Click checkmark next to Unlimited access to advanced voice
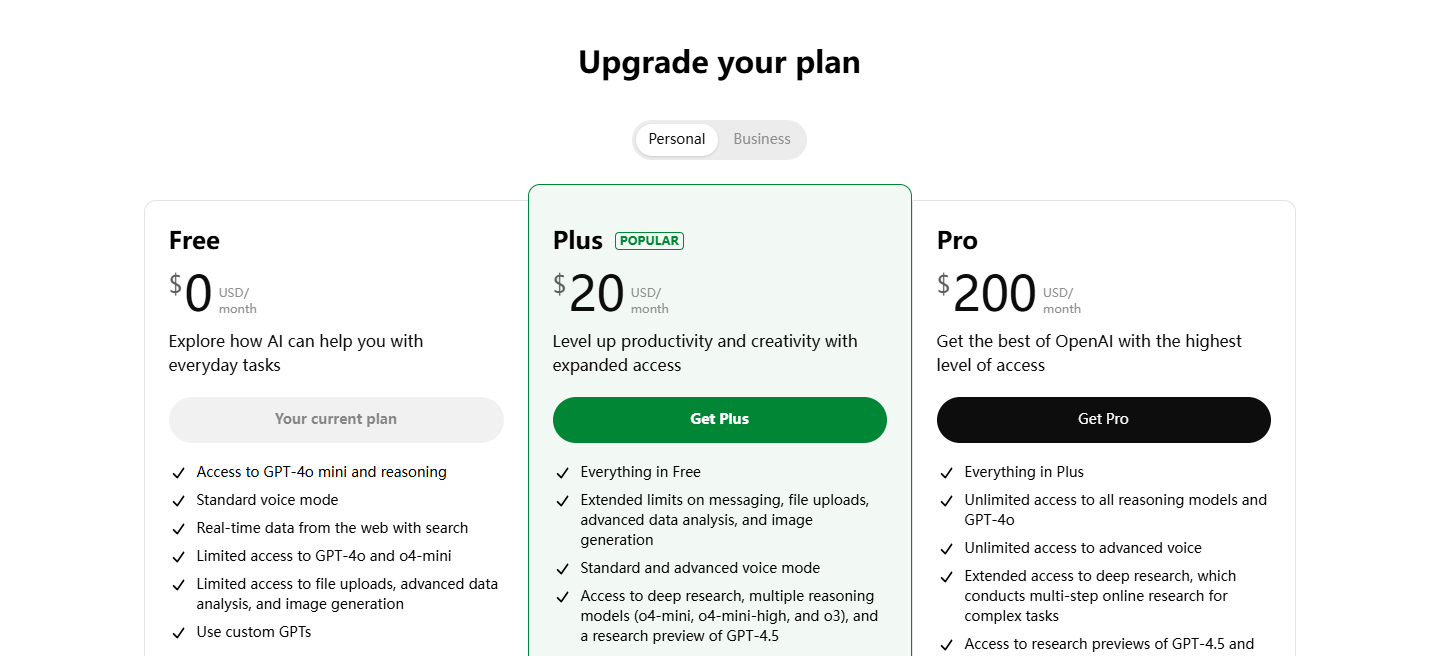Image resolution: width=1448 pixels, height=656 pixels. click(x=946, y=549)
